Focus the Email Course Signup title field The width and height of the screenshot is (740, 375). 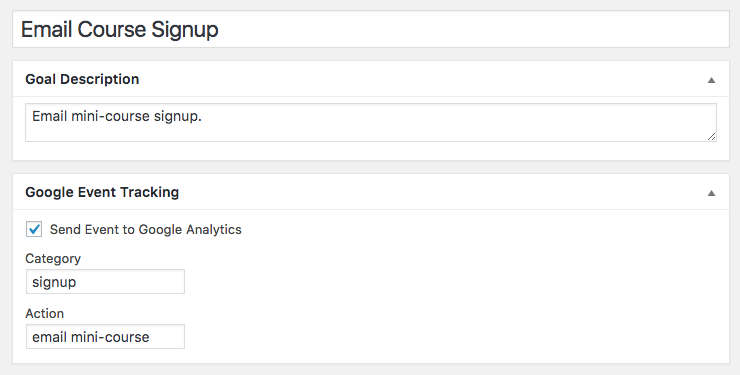pos(371,29)
